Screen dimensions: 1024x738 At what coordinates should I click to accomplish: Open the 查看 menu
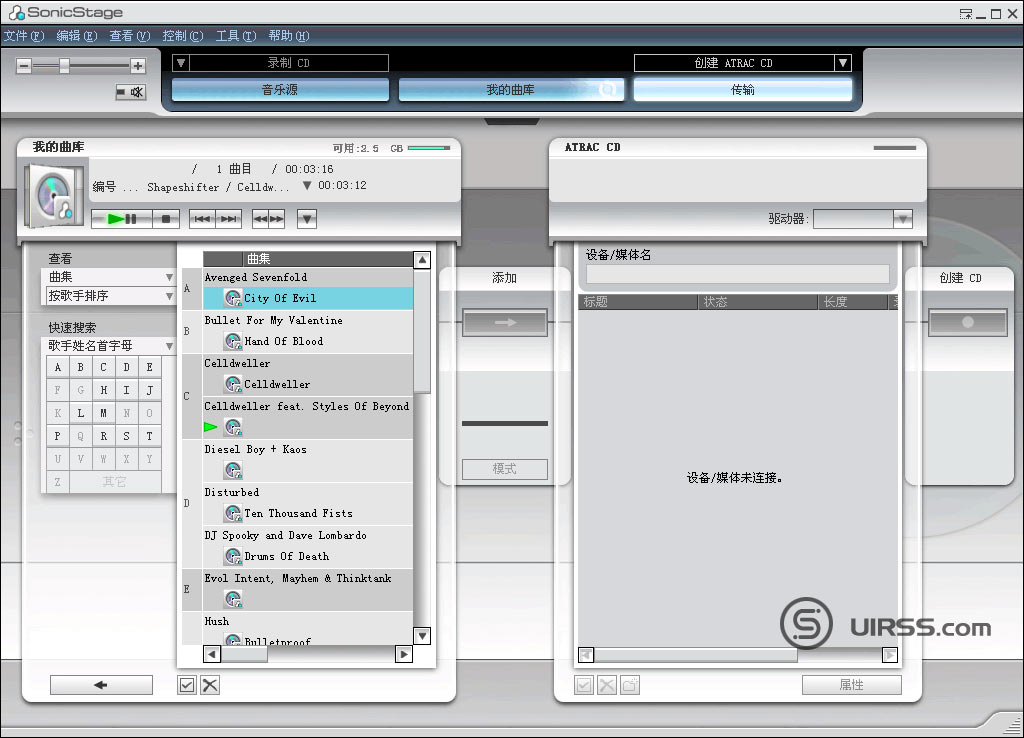pyautogui.click(x=129, y=35)
